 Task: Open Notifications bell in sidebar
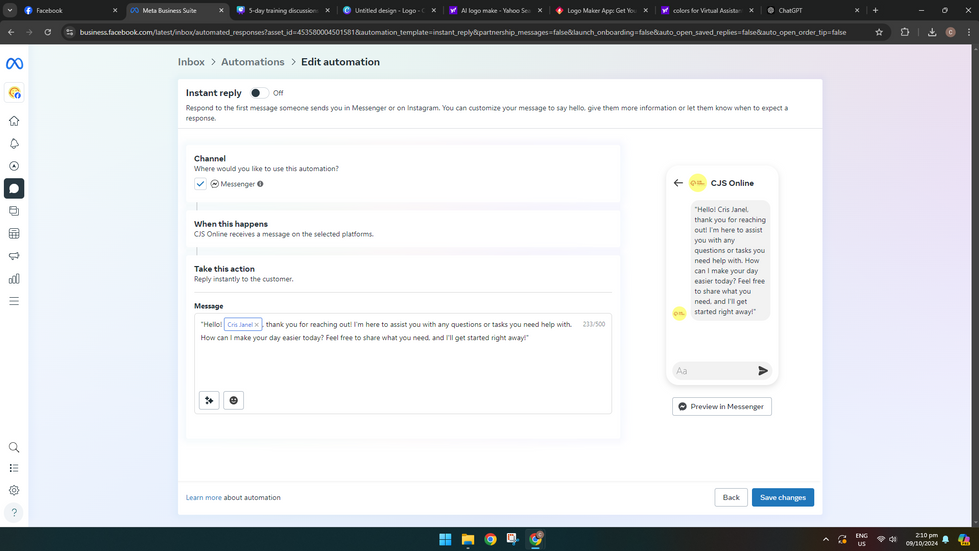[x=14, y=144]
